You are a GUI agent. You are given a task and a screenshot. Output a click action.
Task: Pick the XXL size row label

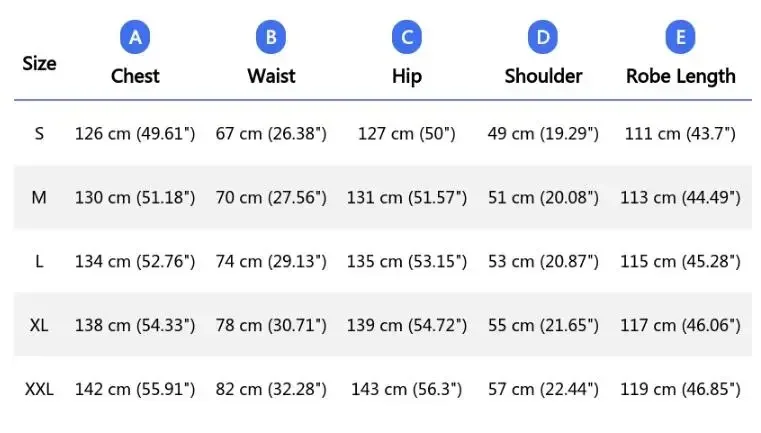[x=39, y=389]
